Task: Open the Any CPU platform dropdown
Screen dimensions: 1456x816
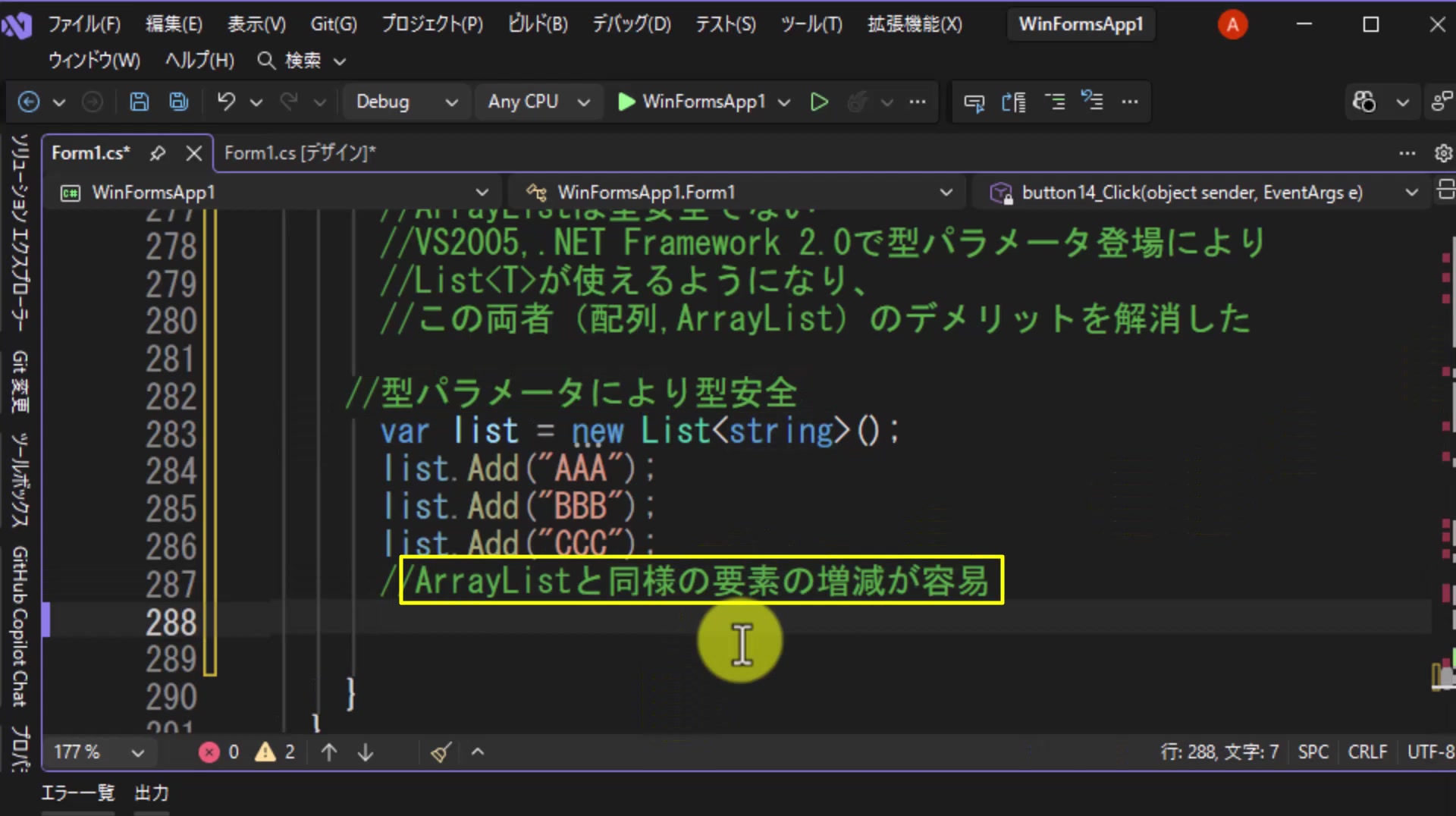Action: [538, 102]
